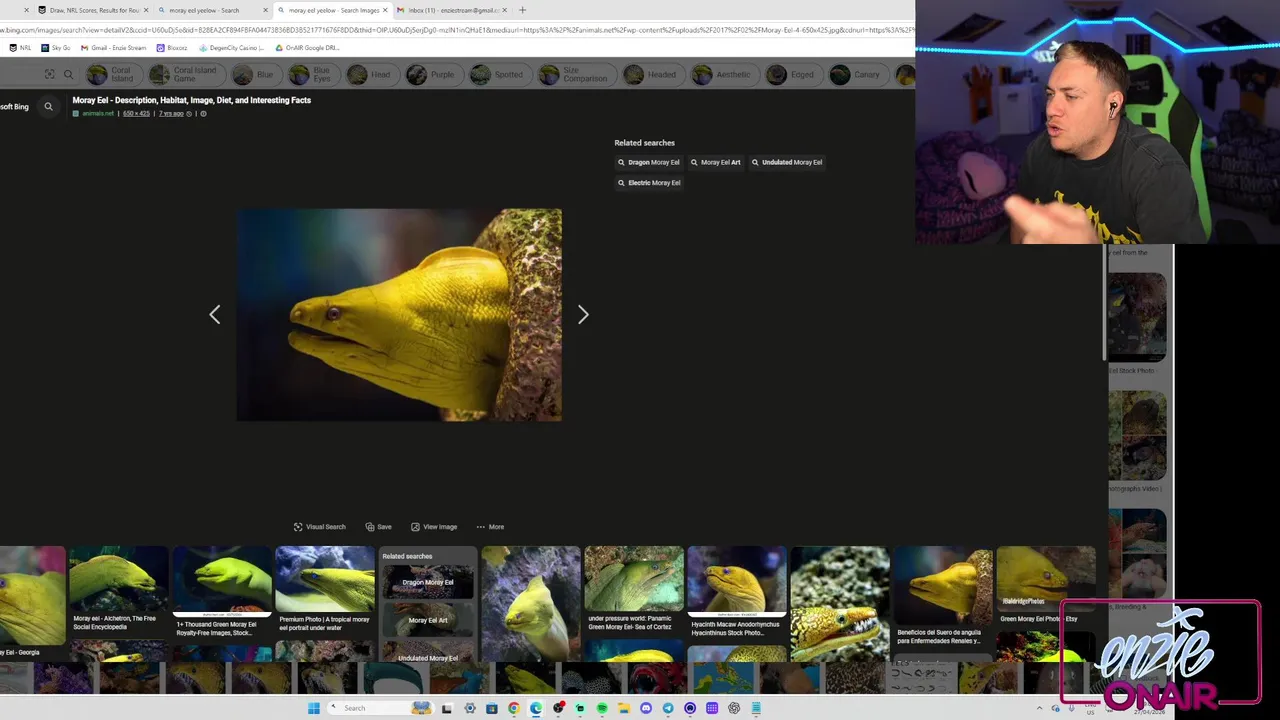
Task: Click Dragon Moray Eel thumbnail in strip
Action: coord(428,582)
